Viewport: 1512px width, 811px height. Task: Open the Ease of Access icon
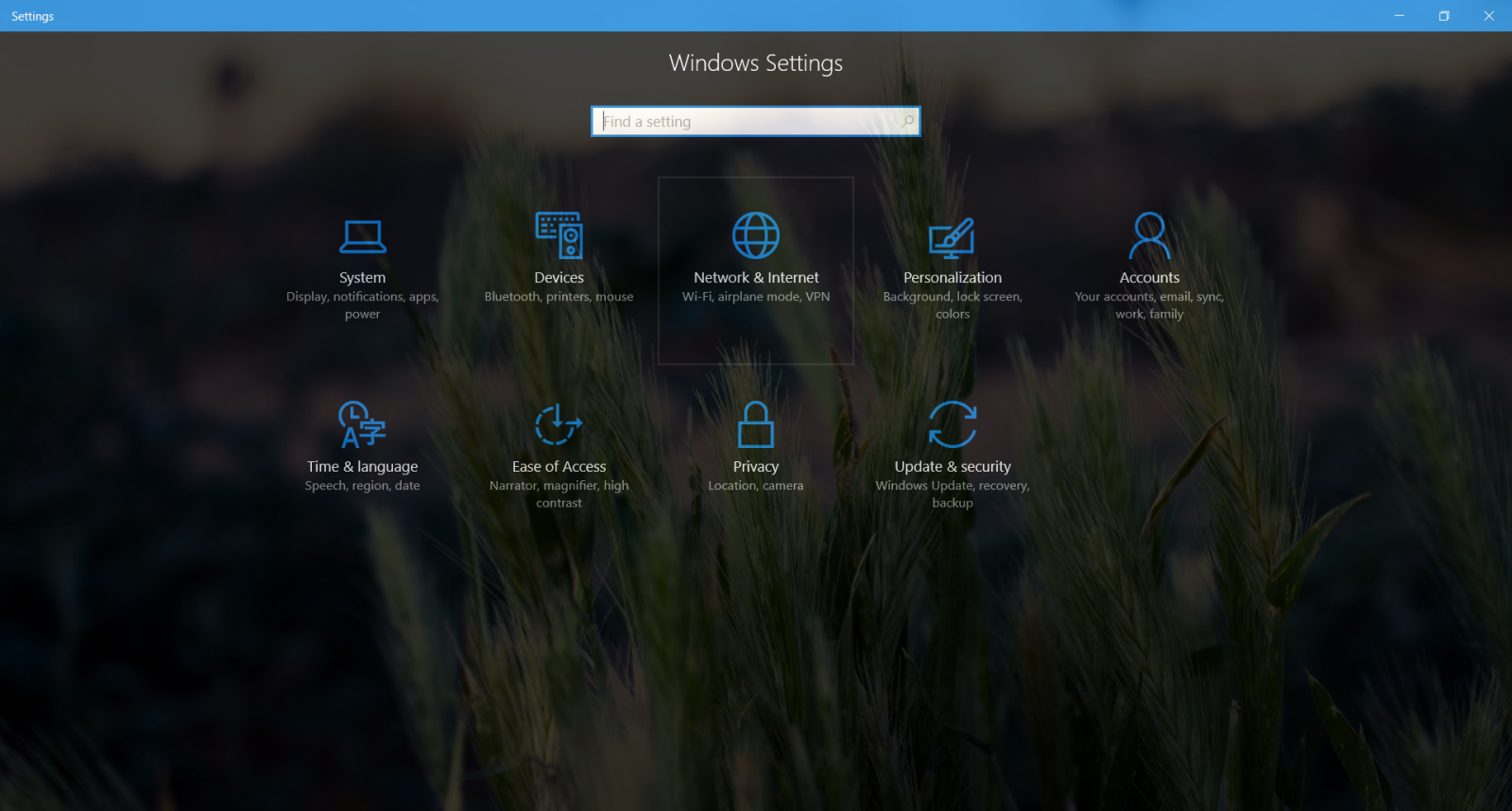(558, 424)
